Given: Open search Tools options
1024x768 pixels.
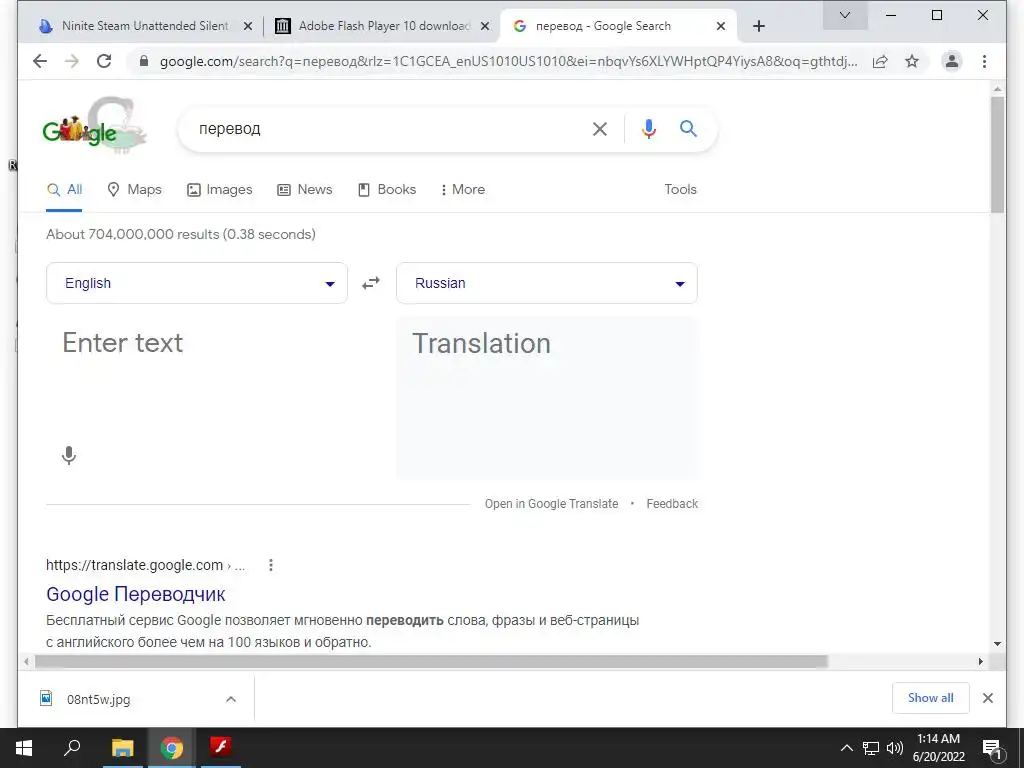Looking at the screenshot, I should pos(680,189).
